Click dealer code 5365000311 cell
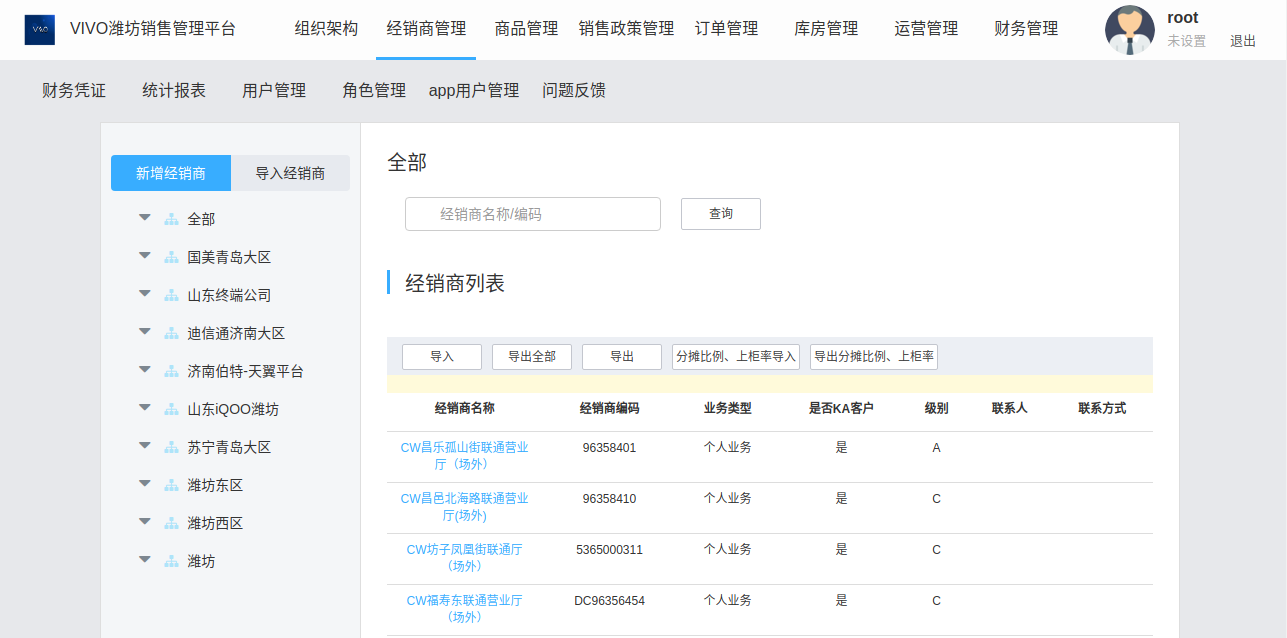This screenshot has width=1287, height=638. (610, 550)
